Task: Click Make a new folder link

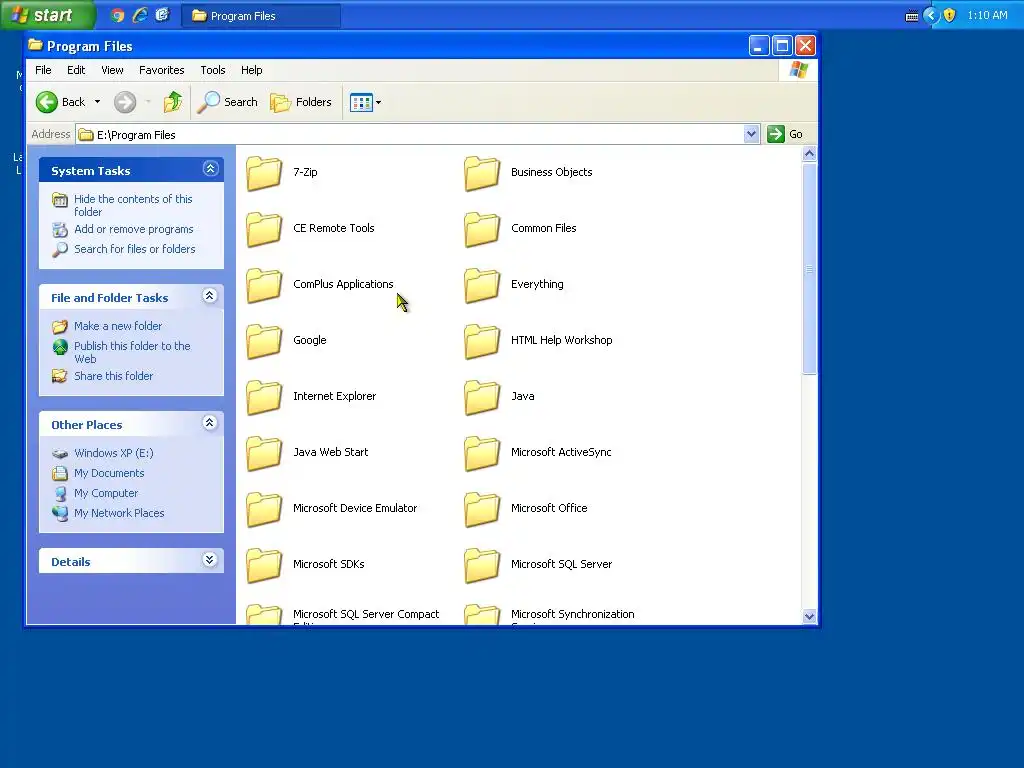Action: tap(118, 326)
